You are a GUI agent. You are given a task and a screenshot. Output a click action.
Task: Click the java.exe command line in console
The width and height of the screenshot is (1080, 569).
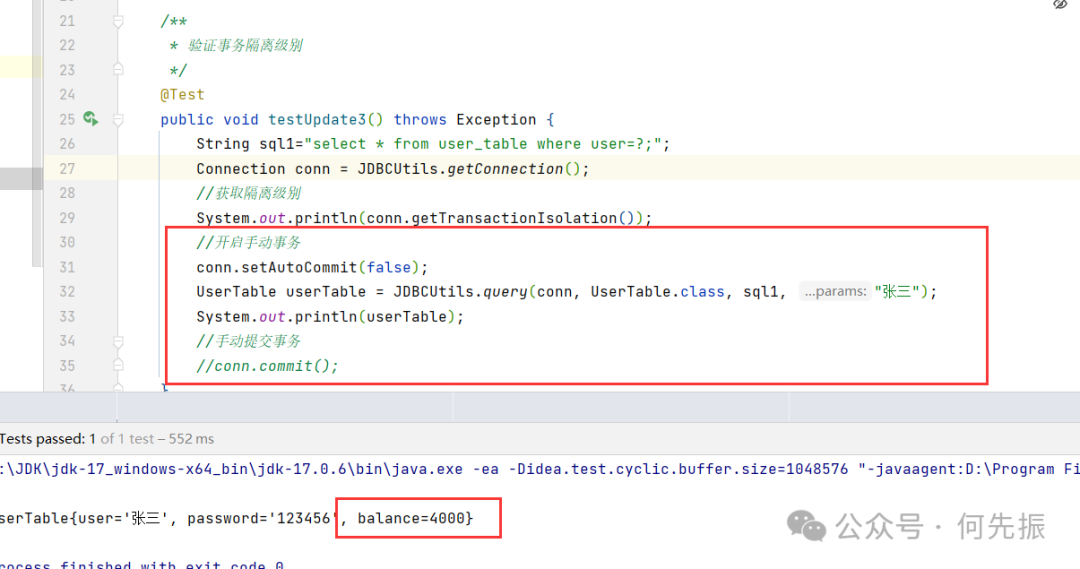pos(540,469)
